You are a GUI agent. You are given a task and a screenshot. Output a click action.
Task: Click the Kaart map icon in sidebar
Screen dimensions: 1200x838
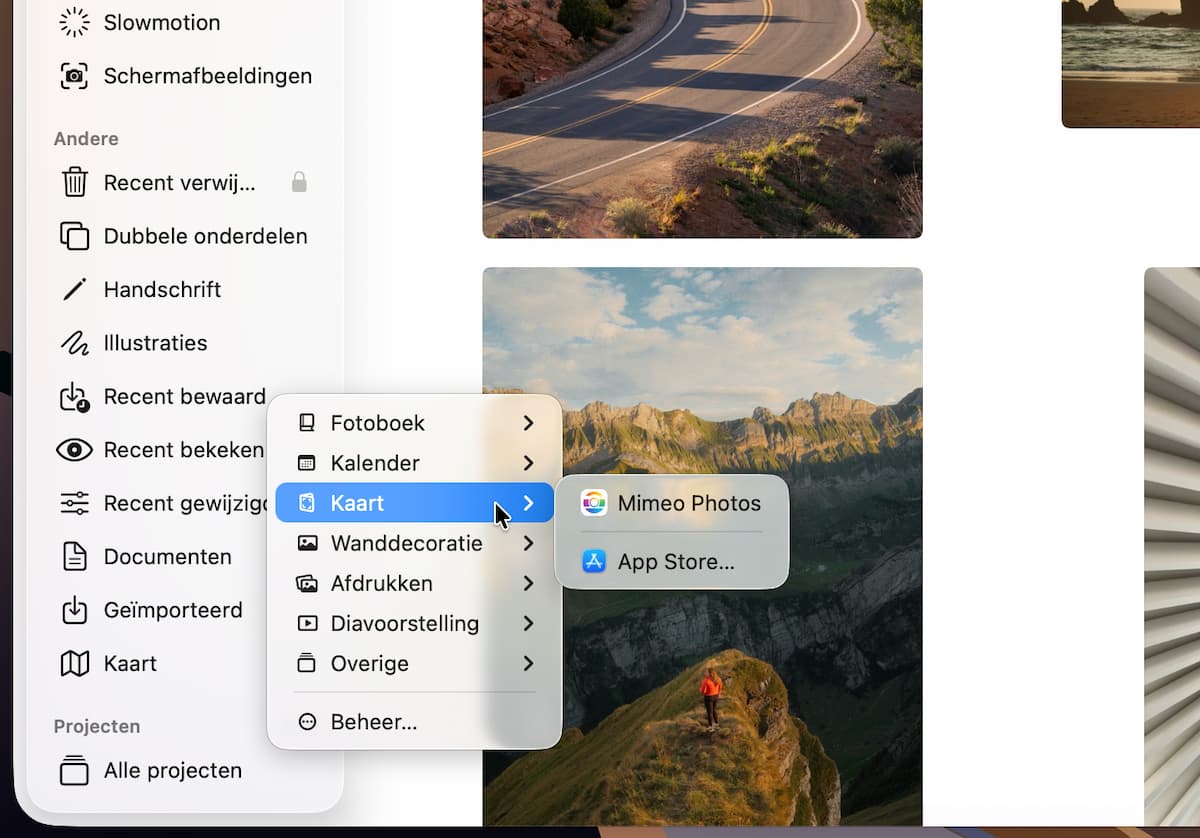pyautogui.click(x=74, y=663)
